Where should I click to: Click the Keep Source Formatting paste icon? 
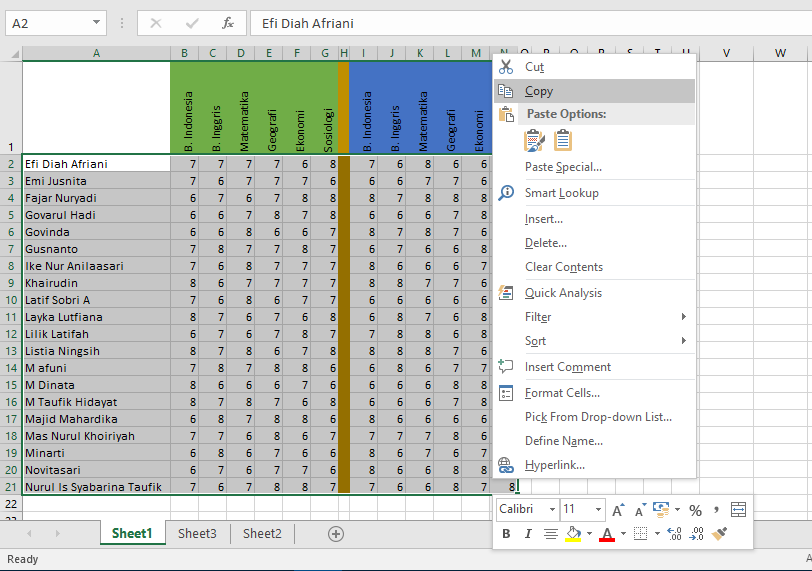[534, 141]
